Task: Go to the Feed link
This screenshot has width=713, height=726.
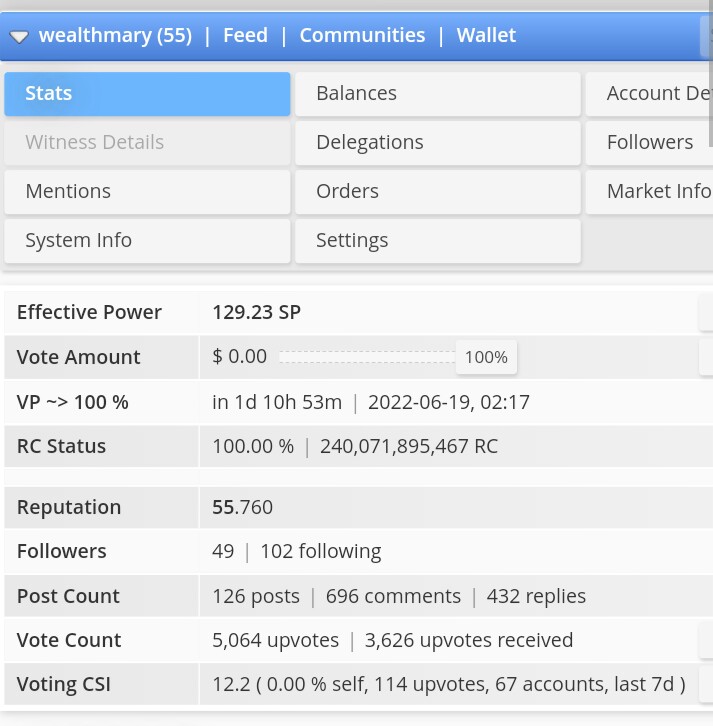Action: tap(245, 35)
